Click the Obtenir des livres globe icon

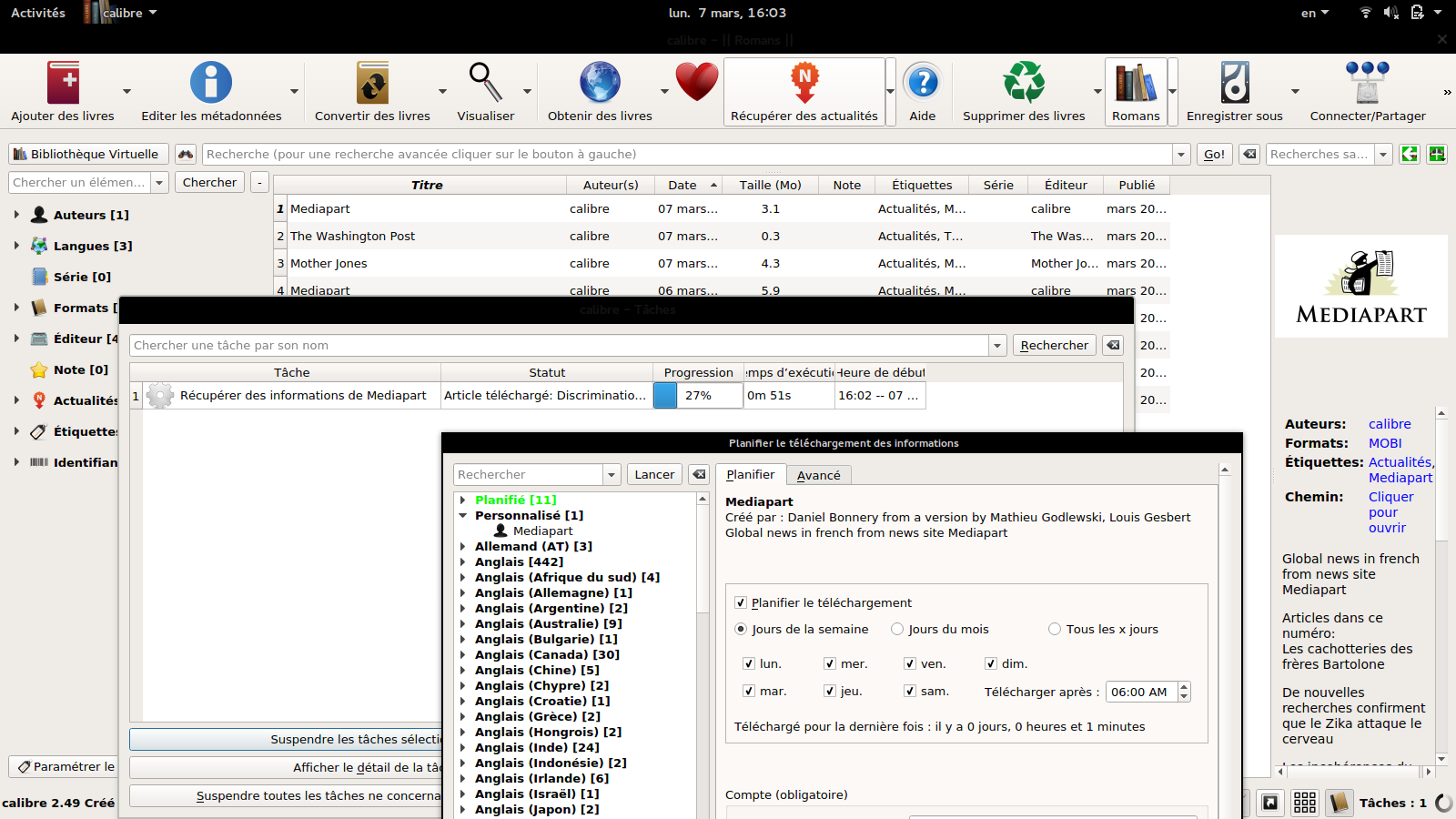click(x=600, y=83)
